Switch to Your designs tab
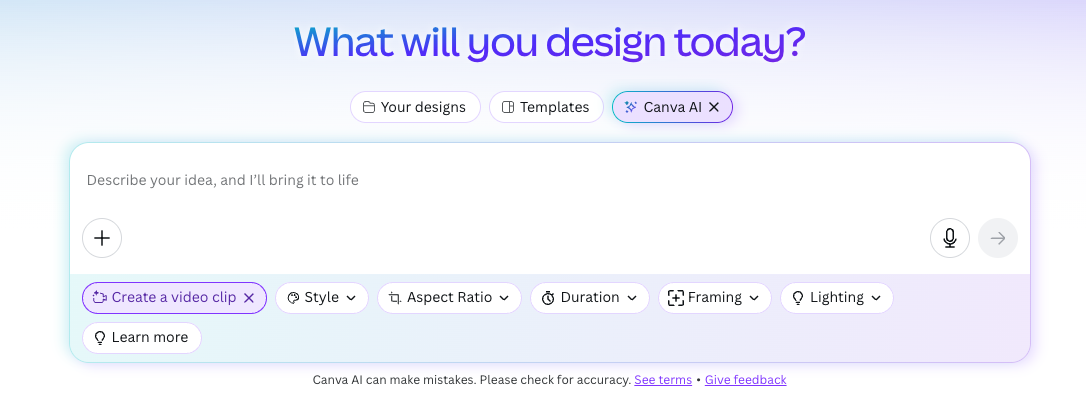Screen dimensions: 1086x415 coord(415,107)
